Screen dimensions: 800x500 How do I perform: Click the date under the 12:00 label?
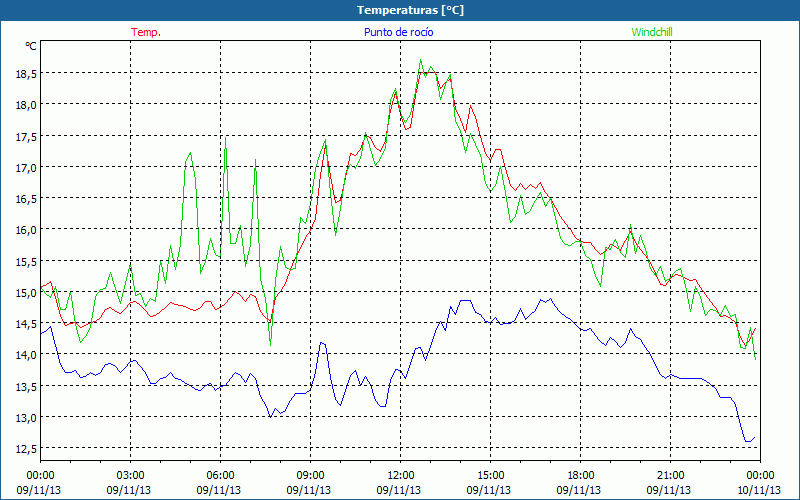tap(399, 490)
